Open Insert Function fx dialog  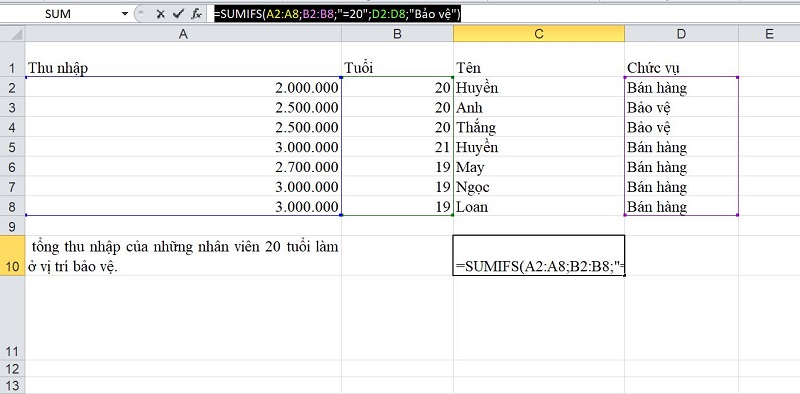(196, 14)
